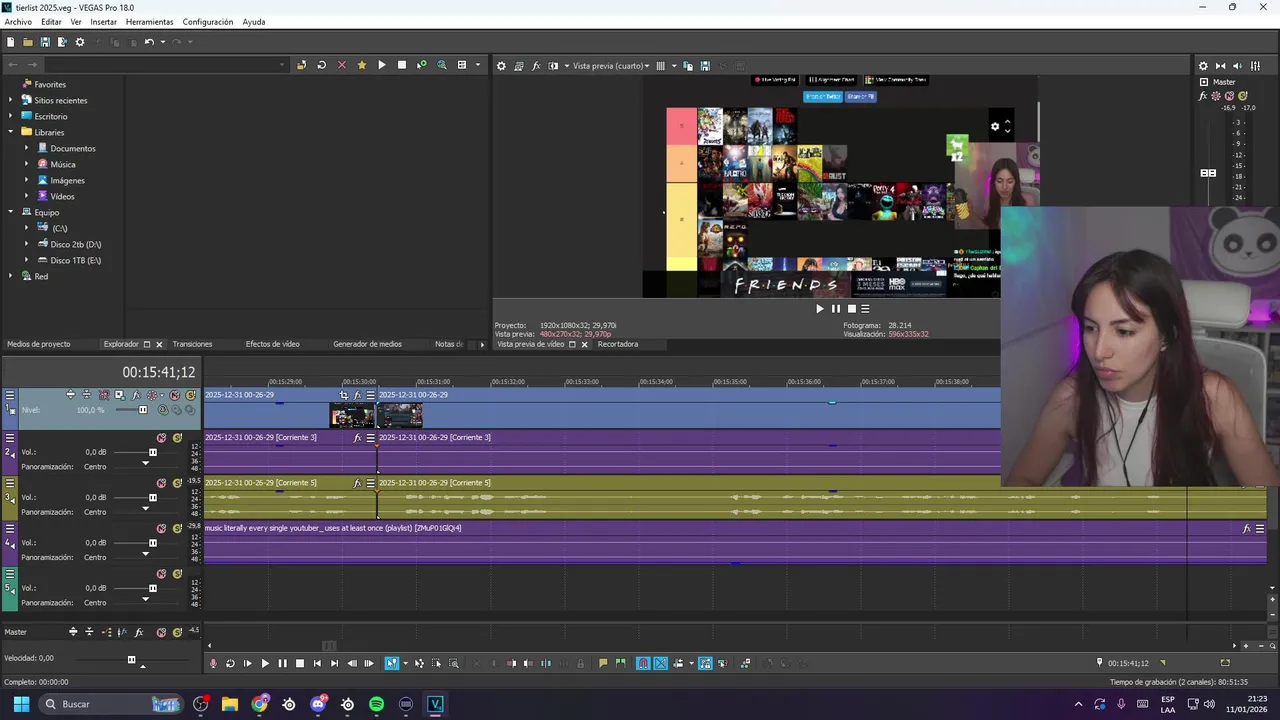Expand Documentos library node
The height and width of the screenshot is (720, 1280).
coord(26,148)
